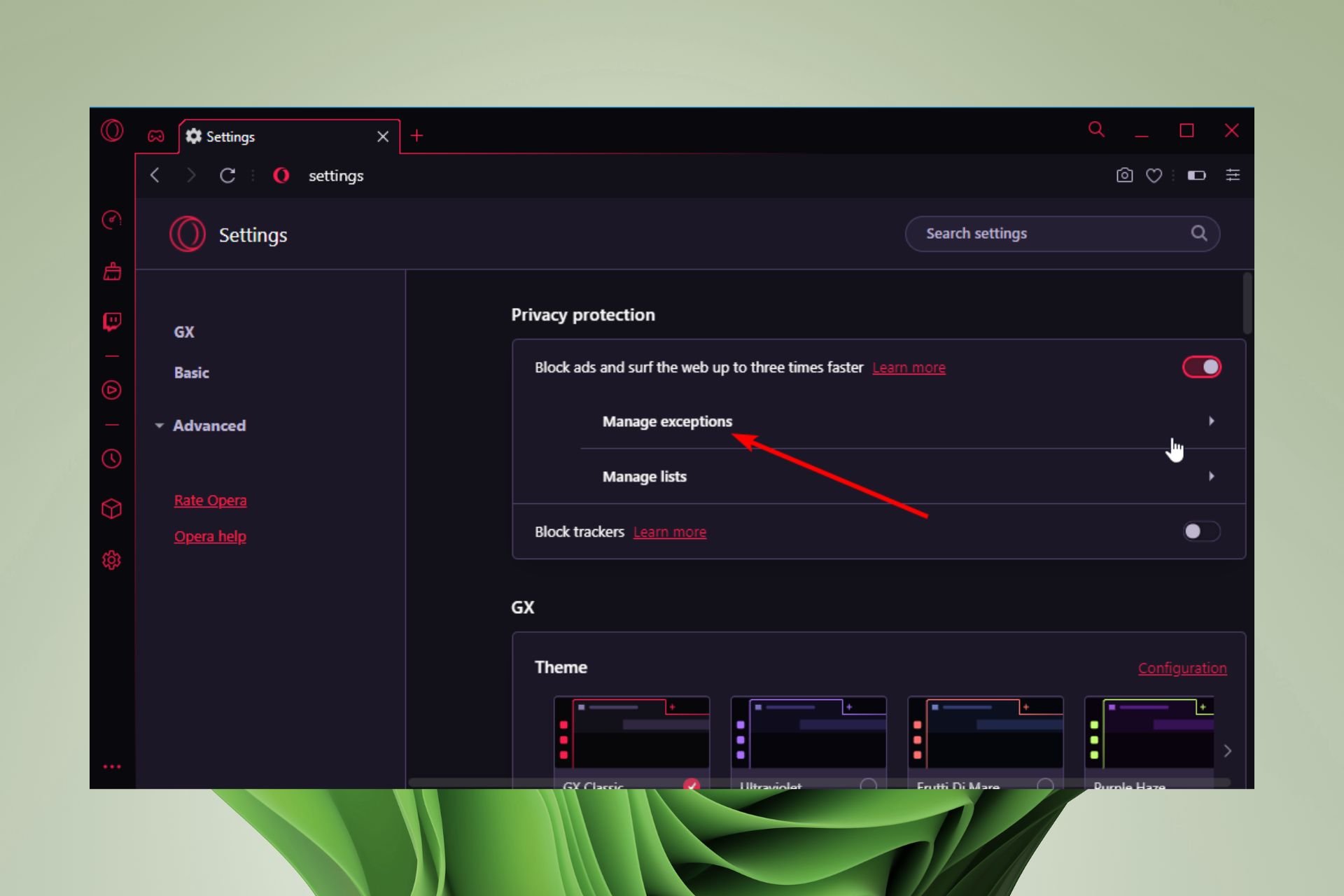The width and height of the screenshot is (1344, 896).
Task: Open a new tab with plus button
Action: (417, 136)
